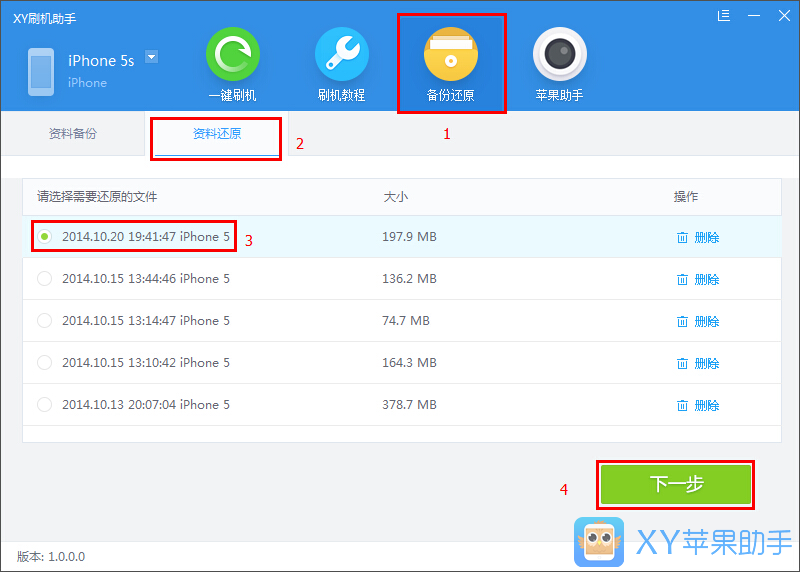Pick the 2014.10.15 13:10:42 backup radio button
Screen dimensions: 800x572
click(45, 362)
